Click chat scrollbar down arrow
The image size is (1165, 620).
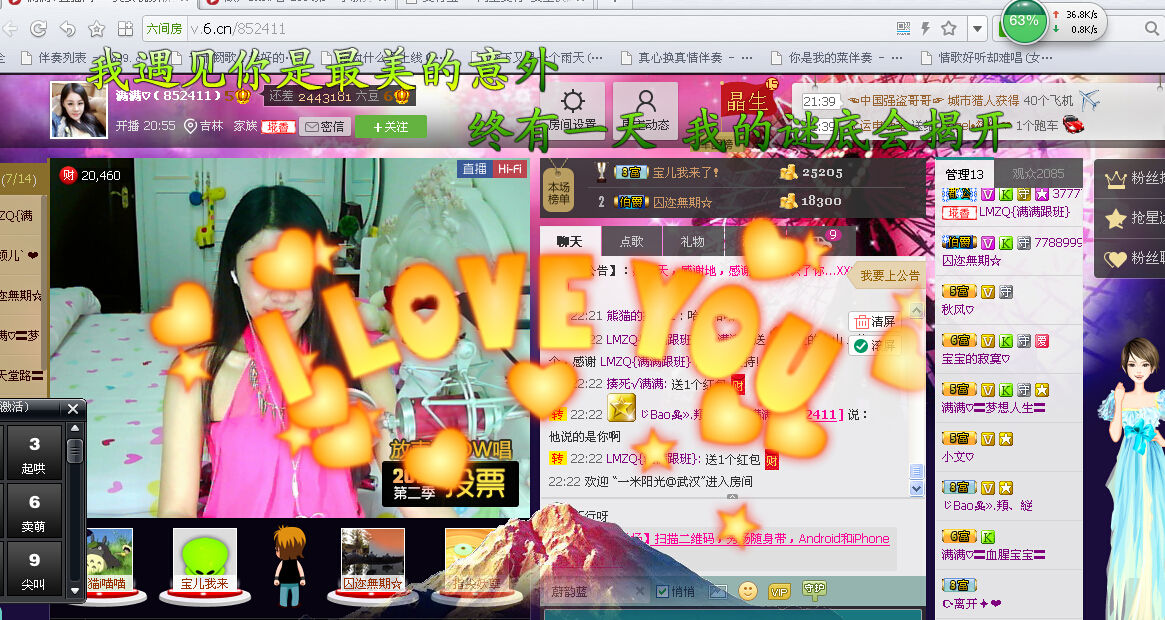pos(917,488)
